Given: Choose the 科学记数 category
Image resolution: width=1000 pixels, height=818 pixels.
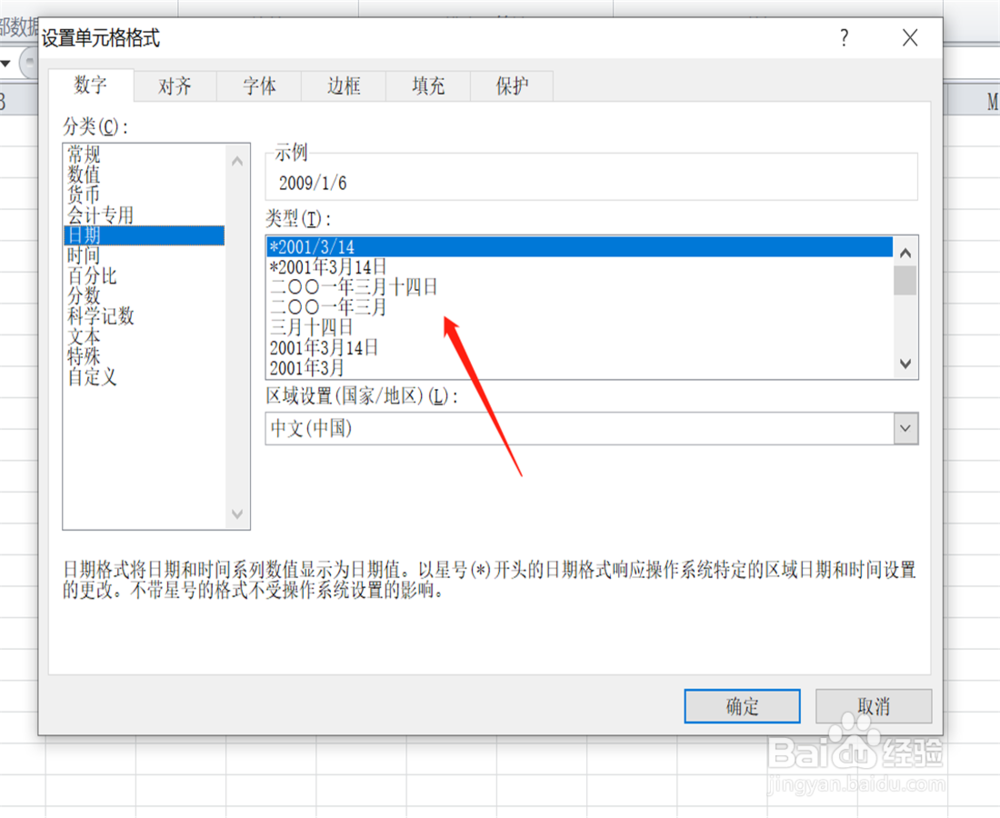Looking at the screenshot, I should pyautogui.click(x=144, y=316).
